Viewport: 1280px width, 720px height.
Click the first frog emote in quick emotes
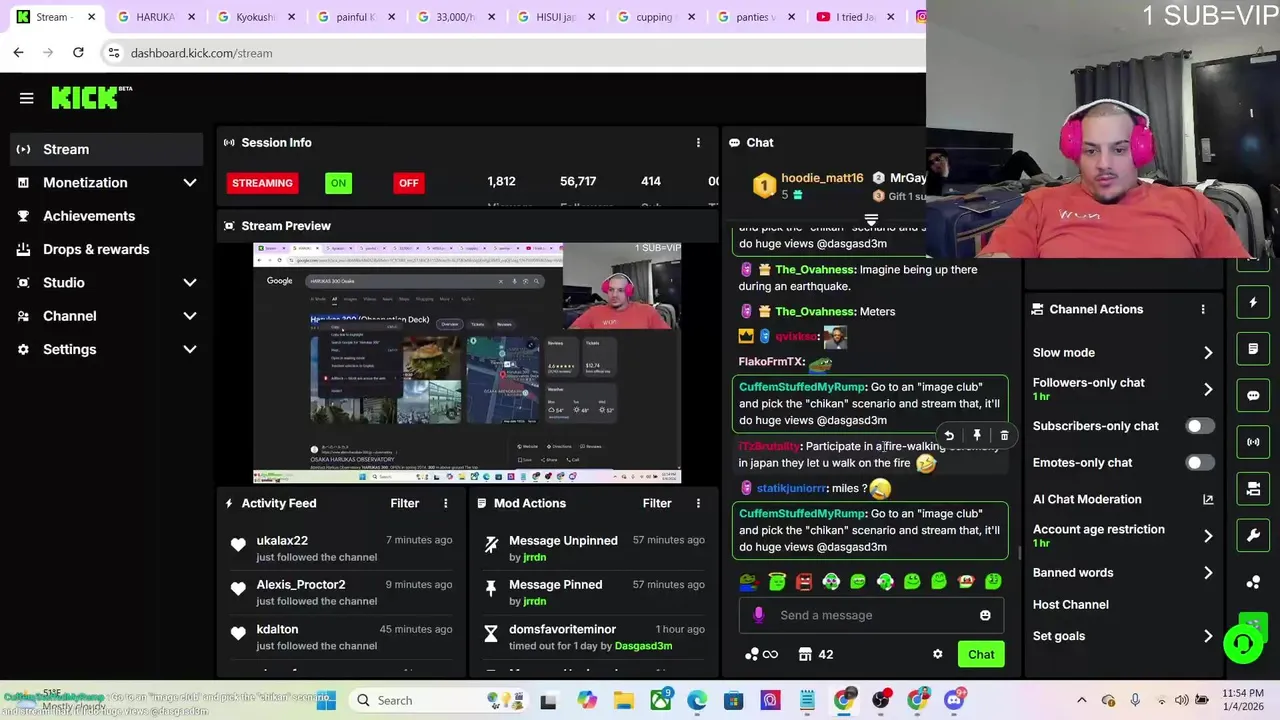click(749, 581)
